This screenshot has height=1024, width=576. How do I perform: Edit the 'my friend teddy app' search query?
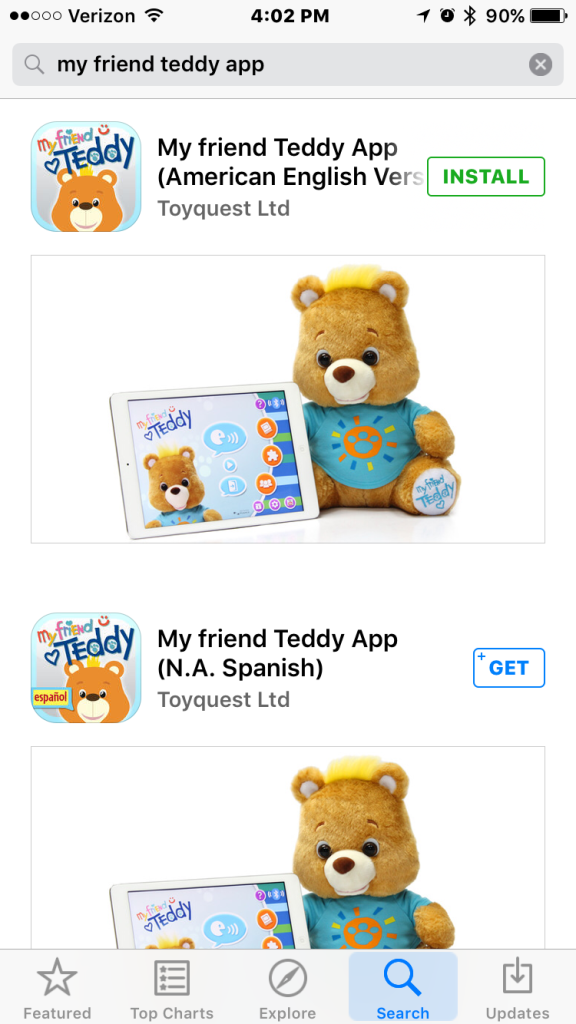tap(161, 64)
